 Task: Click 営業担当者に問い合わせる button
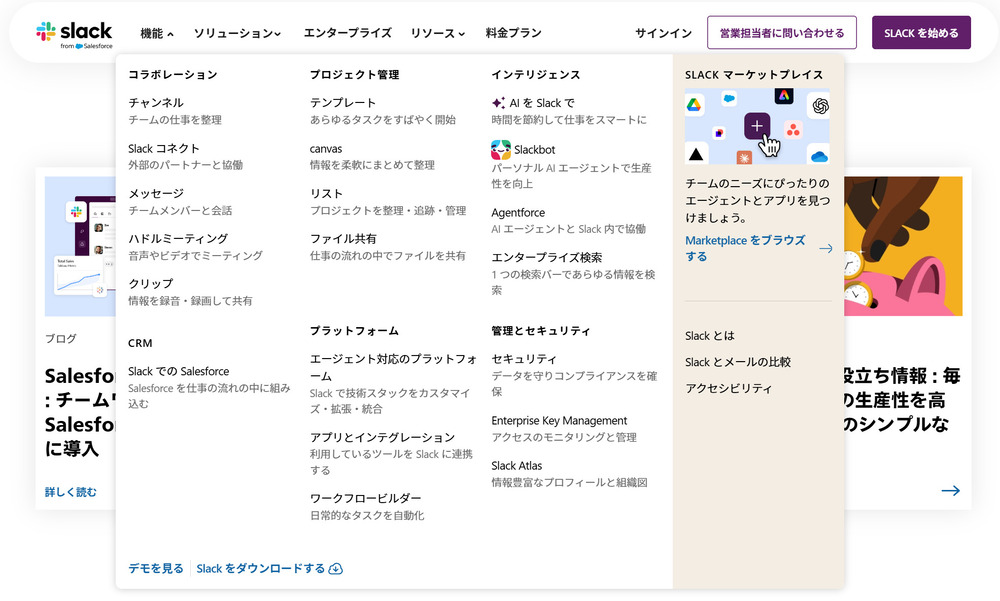[781, 32]
